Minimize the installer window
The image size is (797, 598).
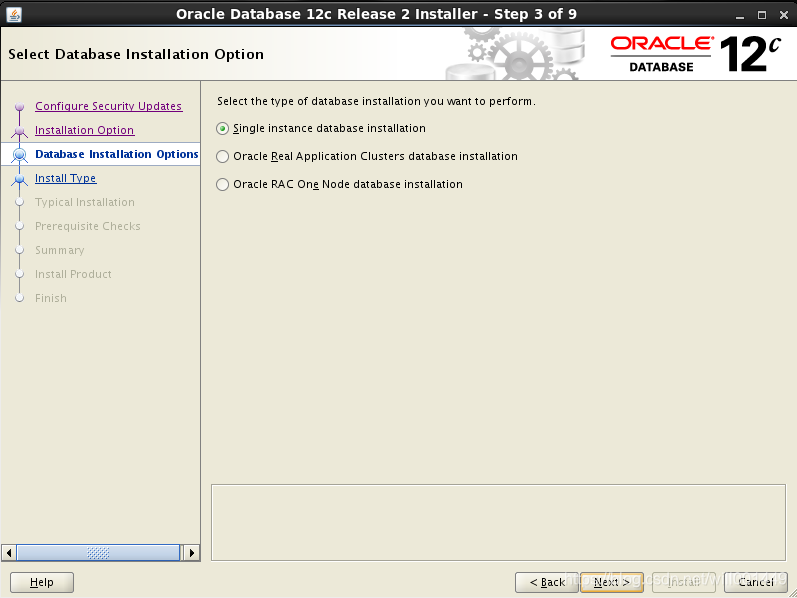pos(740,15)
